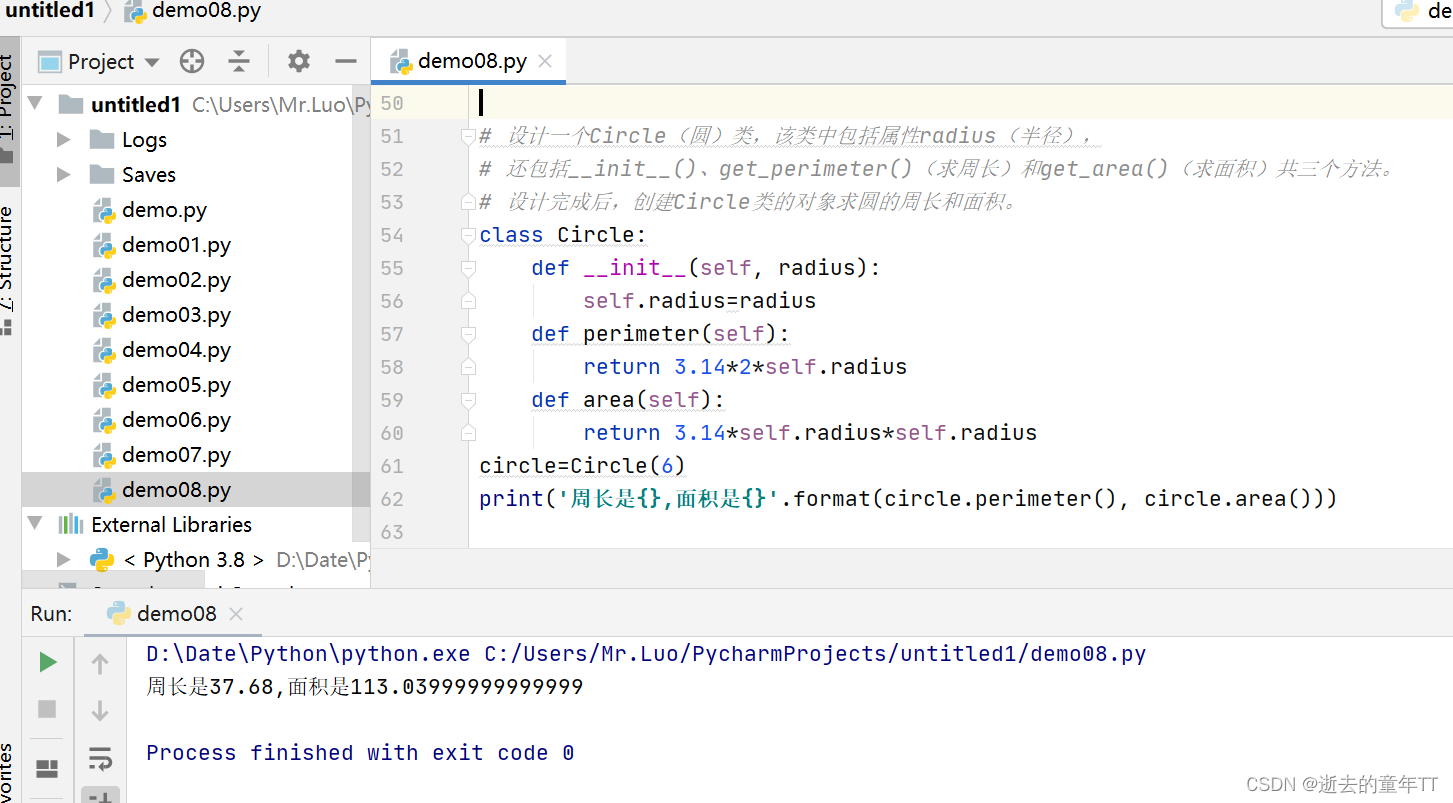Click the locate current file crosshair icon
Image resolution: width=1453 pixels, height=803 pixels.
[192, 62]
